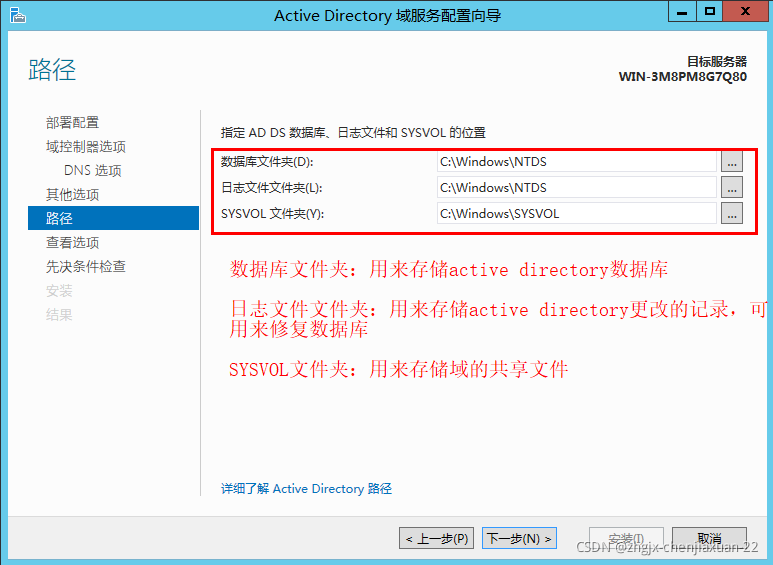773x565 pixels.
Task: Edit the database folder path field
Action: (x=576, y=162)
